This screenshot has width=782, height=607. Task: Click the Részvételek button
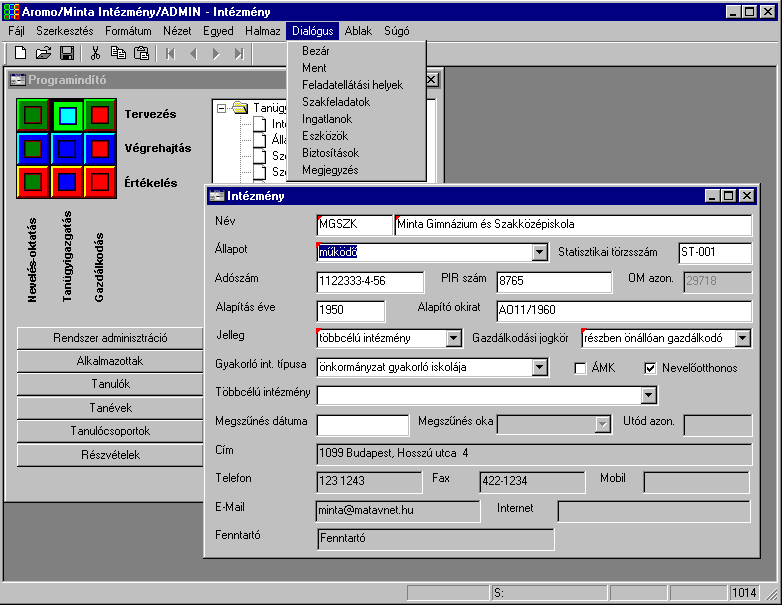[x=110, y=455]
